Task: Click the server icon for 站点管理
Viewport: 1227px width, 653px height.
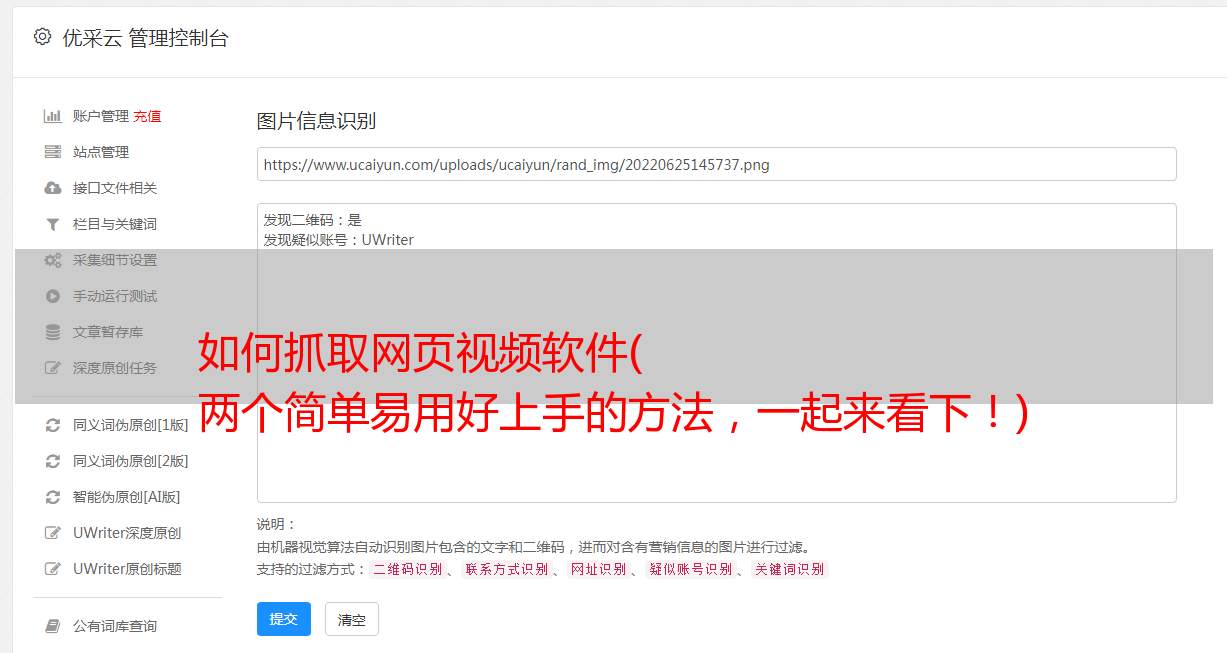Action: point(53,152)
